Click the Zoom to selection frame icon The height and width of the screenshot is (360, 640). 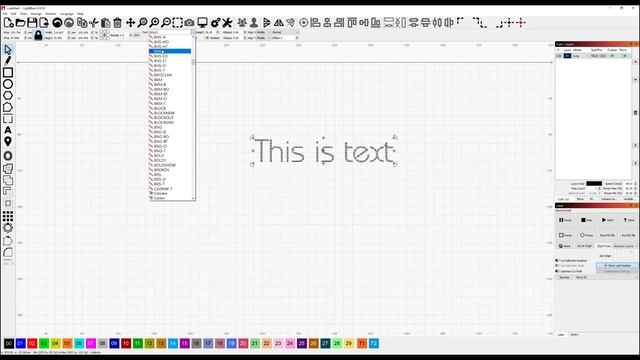tap(178, 23)
